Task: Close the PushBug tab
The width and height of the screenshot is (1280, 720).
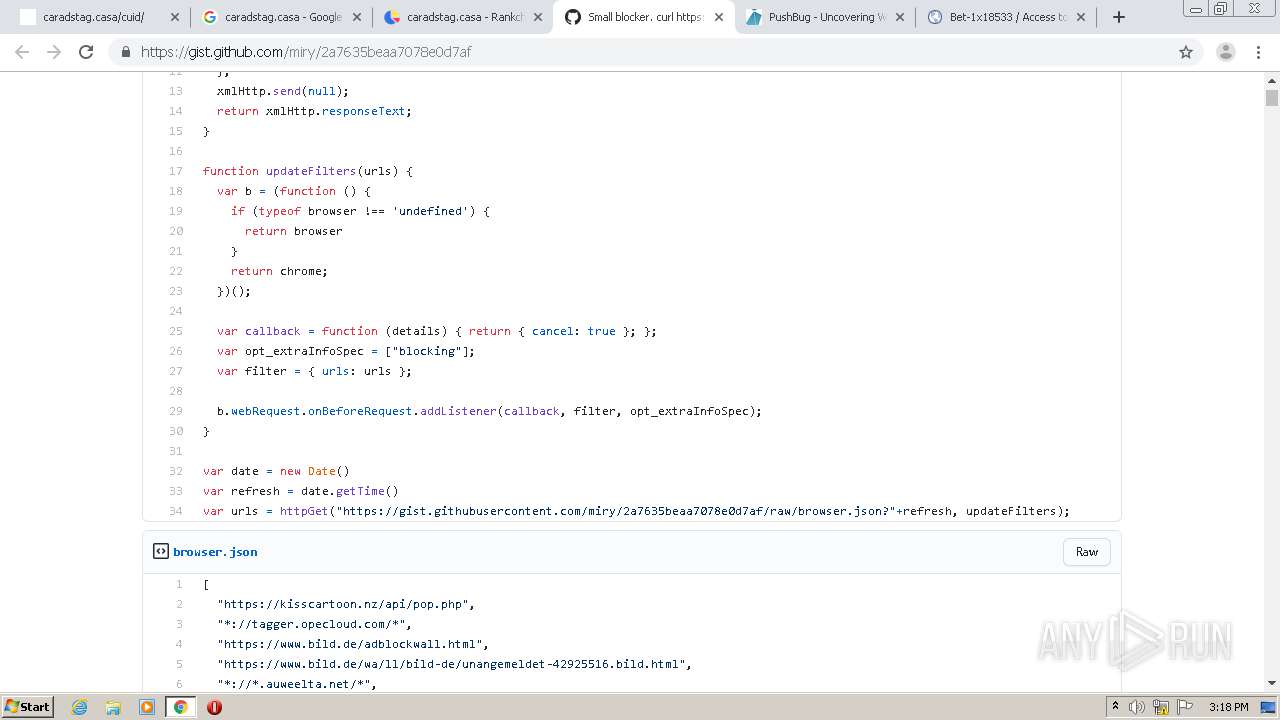Action: pyautogui.click(x=900, y=17)
